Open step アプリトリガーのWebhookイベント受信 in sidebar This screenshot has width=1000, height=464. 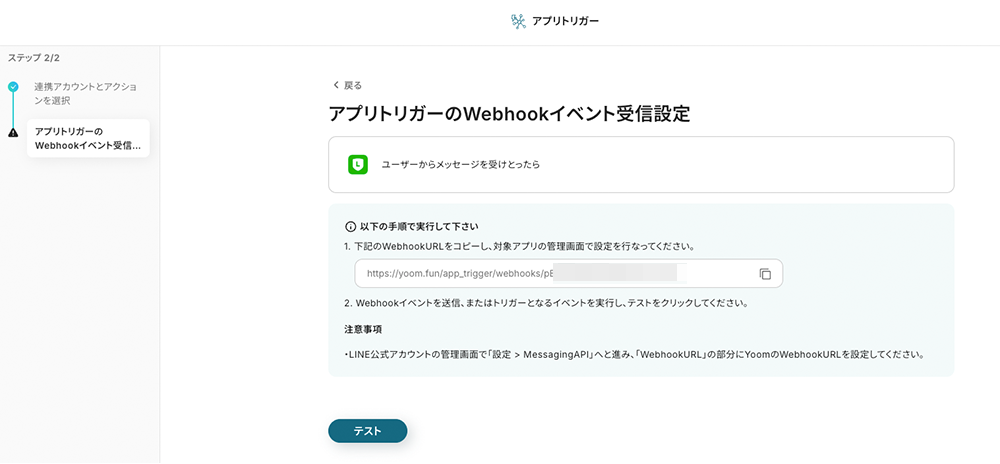(88, 138)
